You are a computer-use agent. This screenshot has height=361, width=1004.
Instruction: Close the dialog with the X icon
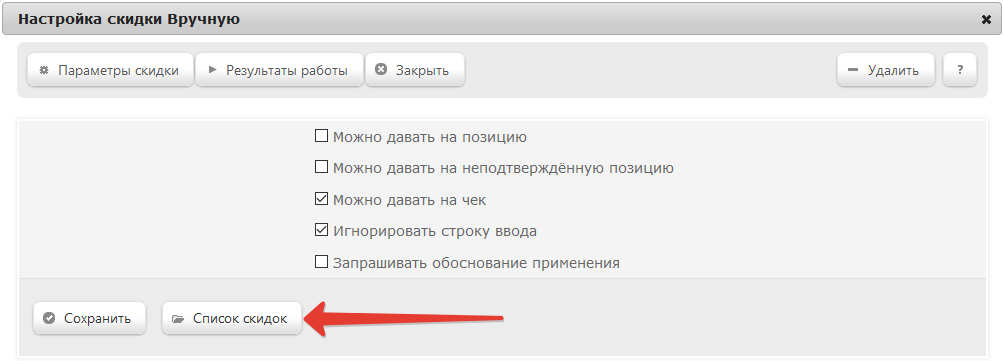coord(986,20)
